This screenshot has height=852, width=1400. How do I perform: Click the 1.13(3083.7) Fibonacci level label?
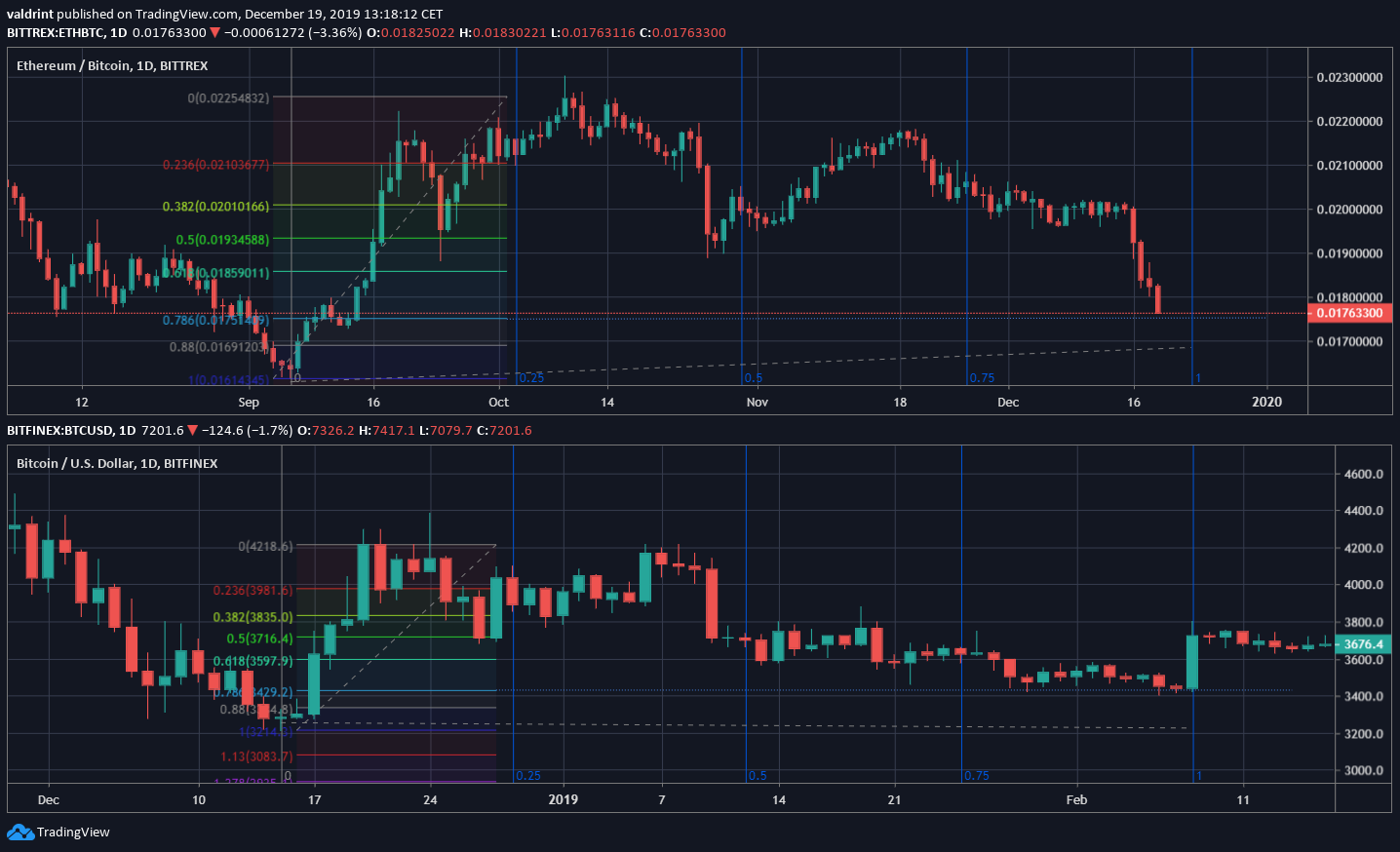[256, 756]
